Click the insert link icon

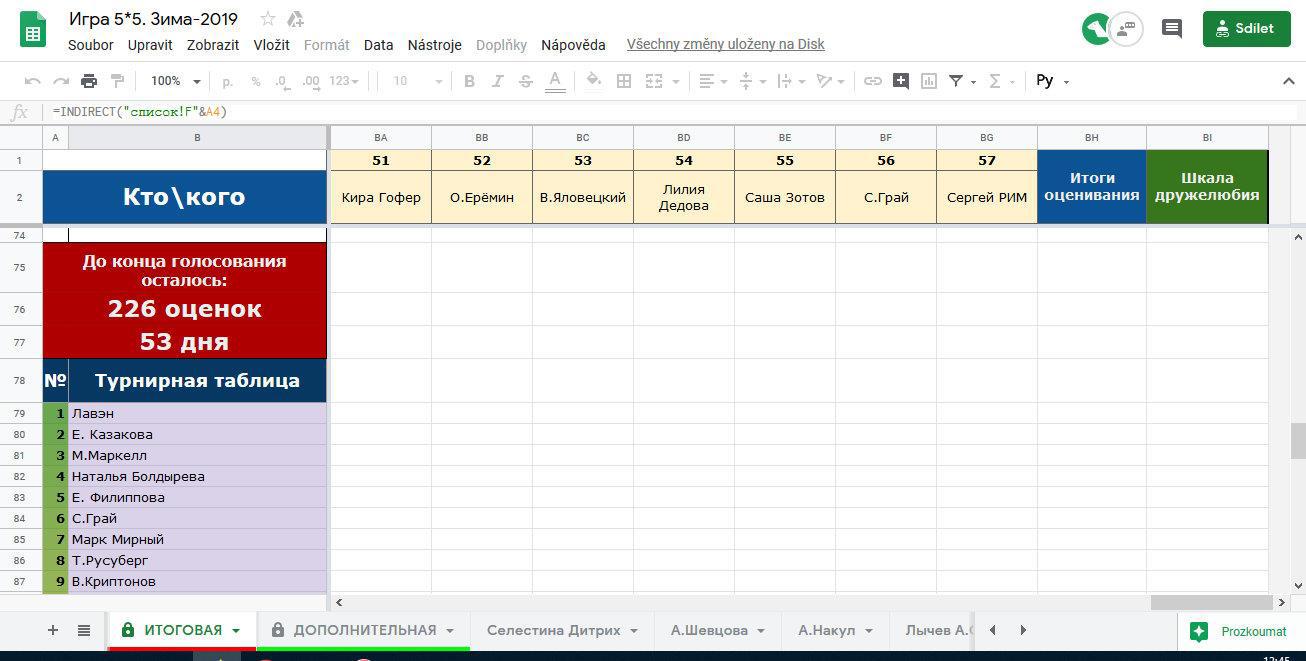pos(873,81)
